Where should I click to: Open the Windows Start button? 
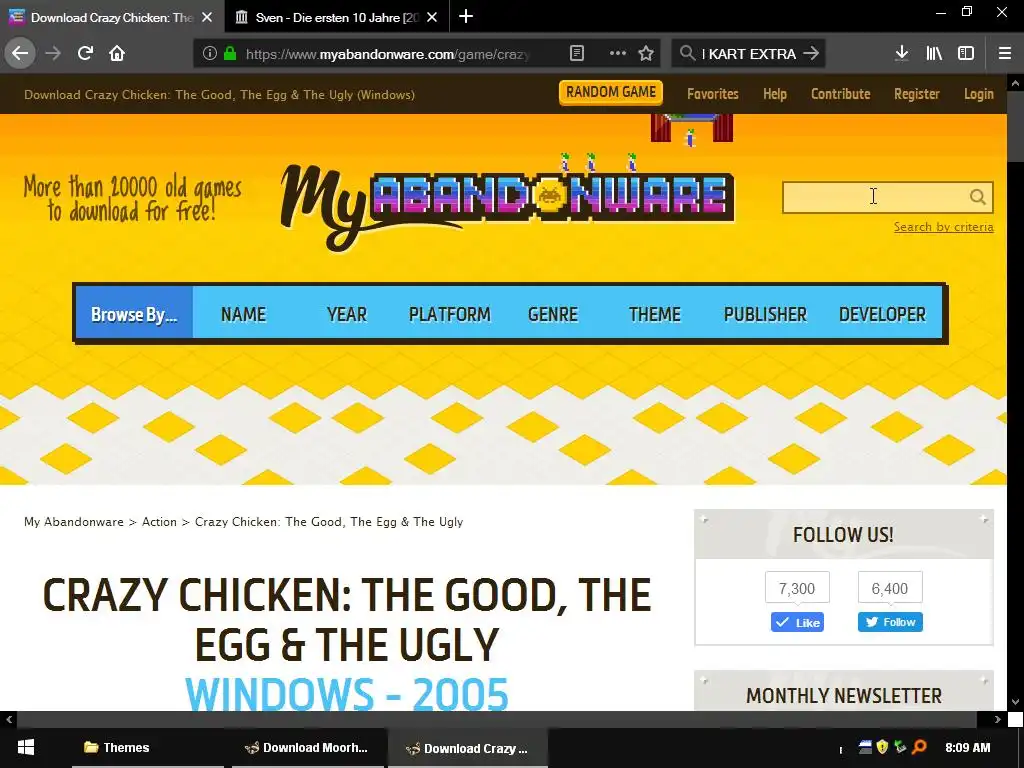coord(25,748)
